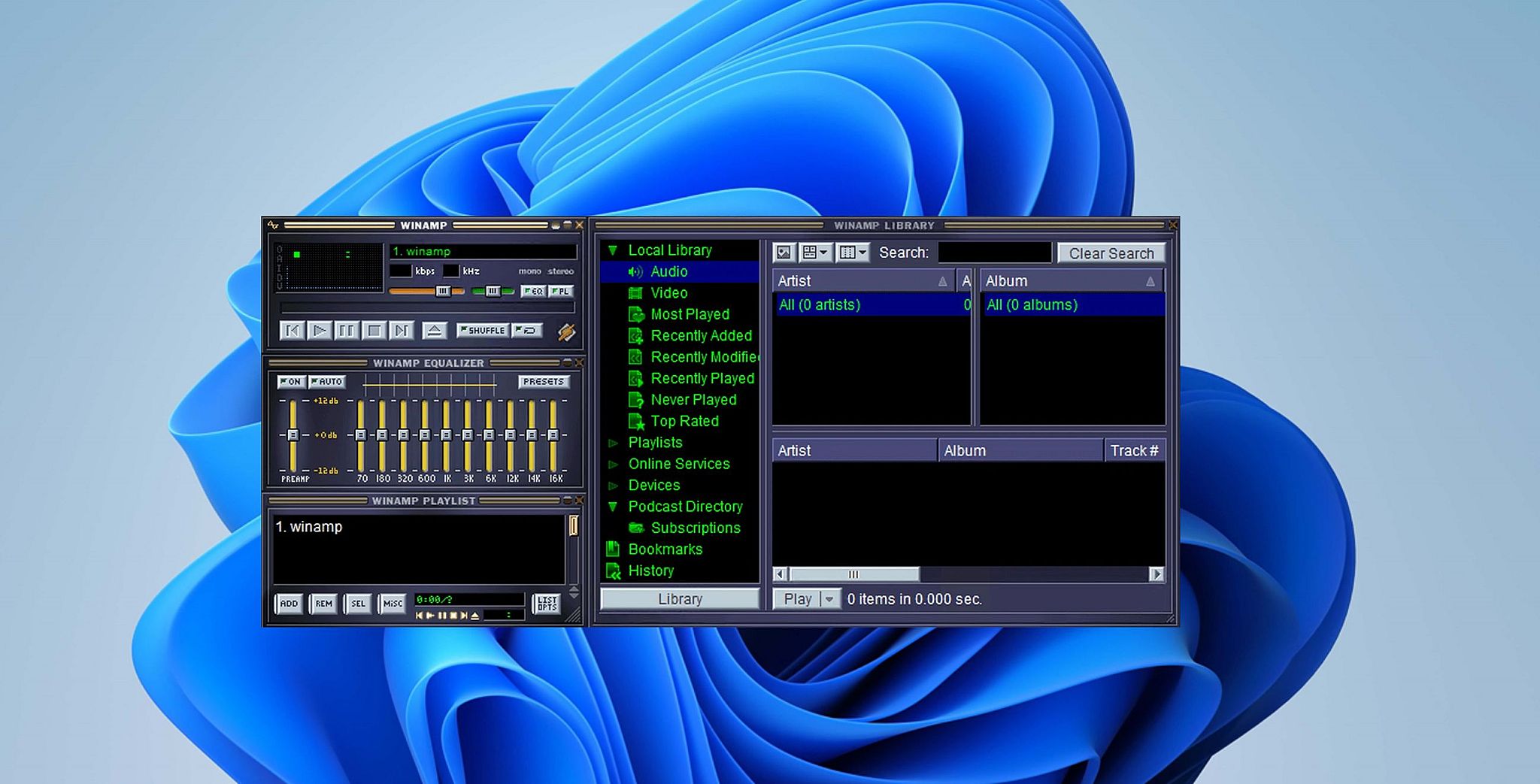This screenshot has width=1540, height=784.
Task: Click the mini Eject button in the playlist
Action: (474, 616)
